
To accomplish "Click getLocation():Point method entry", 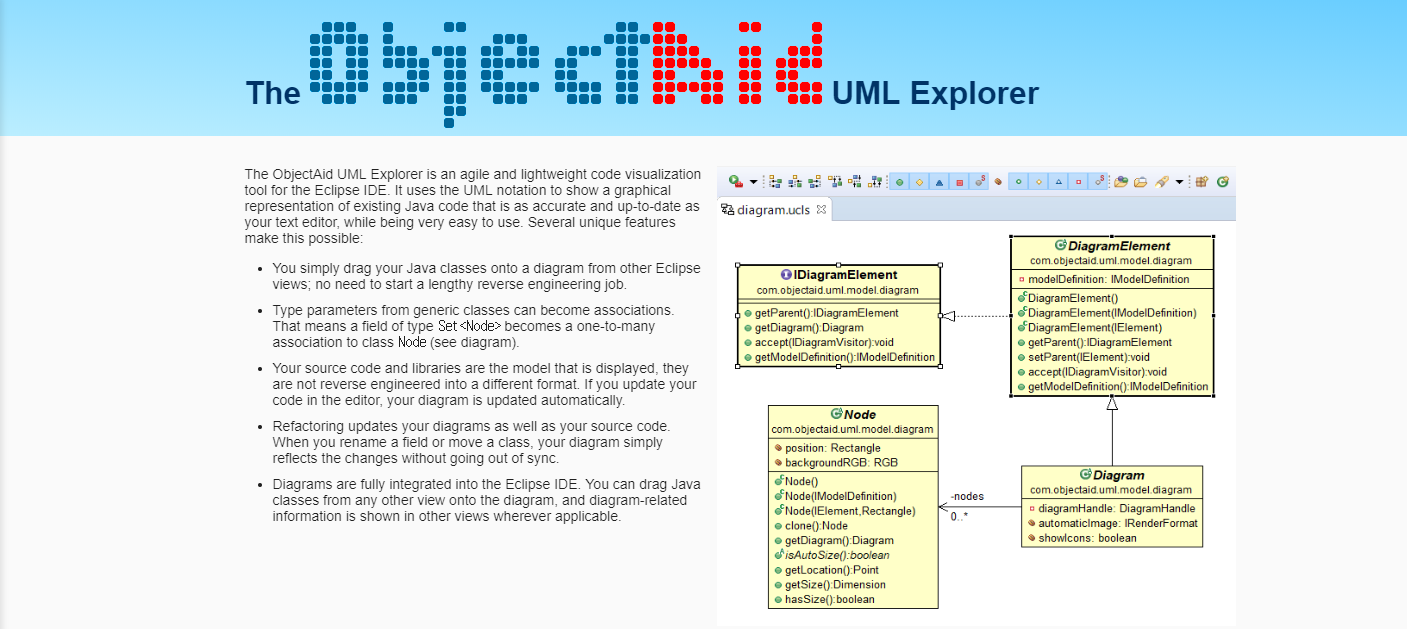I will (x=831, y=570).
